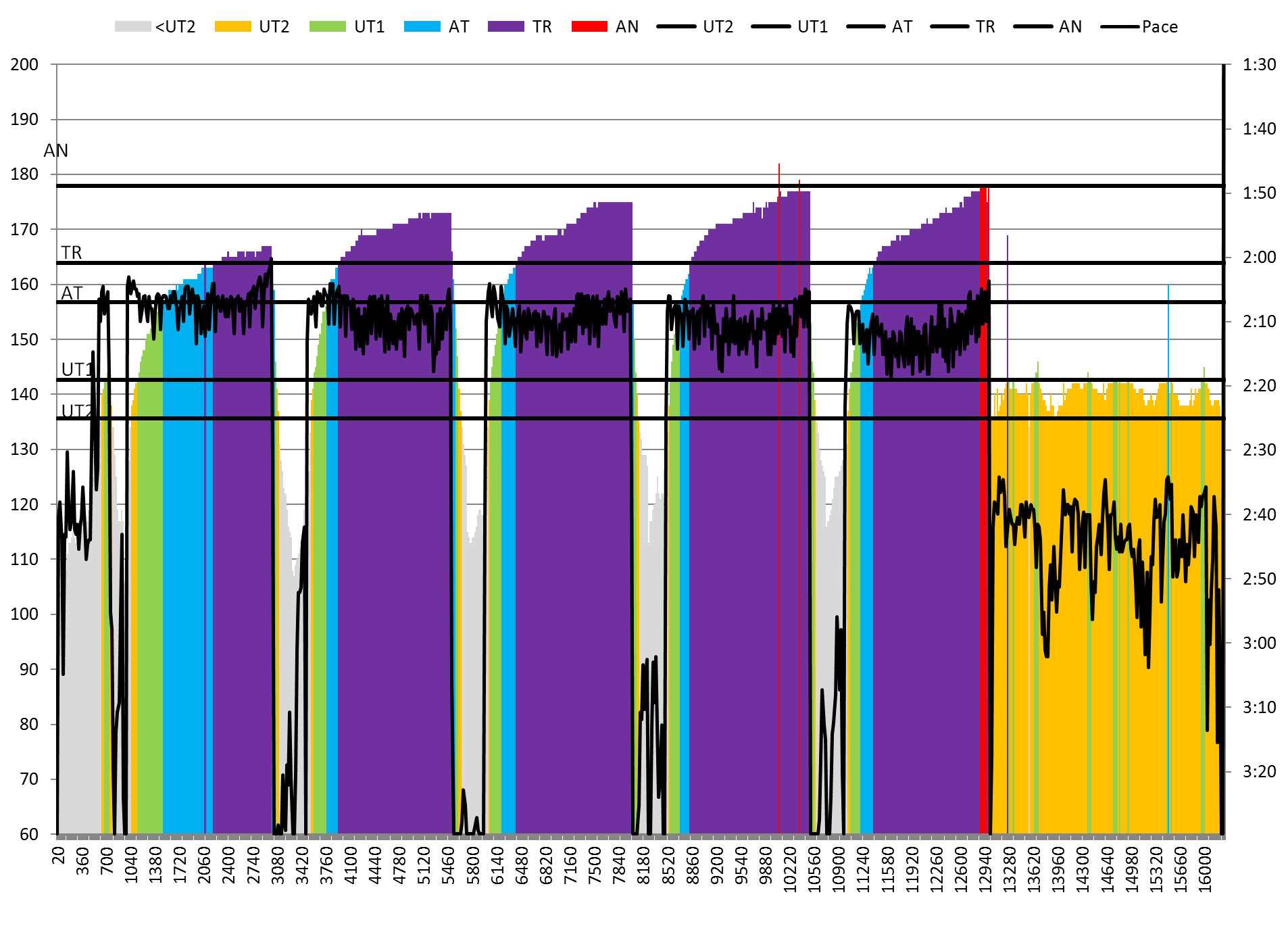Select the blue AT legend swatch
Viewport: 1288px width, 926px height.
(x=422, y=27)
